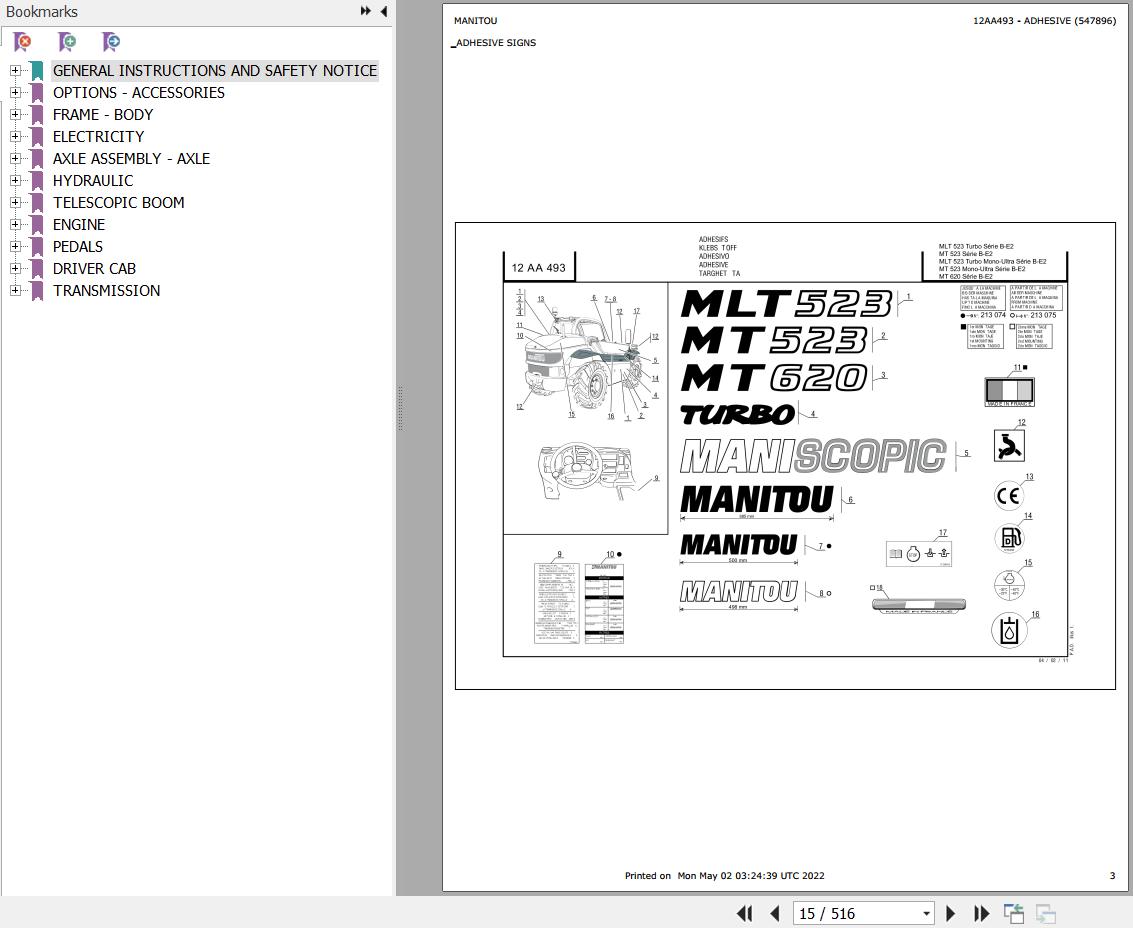Expand the PEDALS node

(x=15, y=246)
